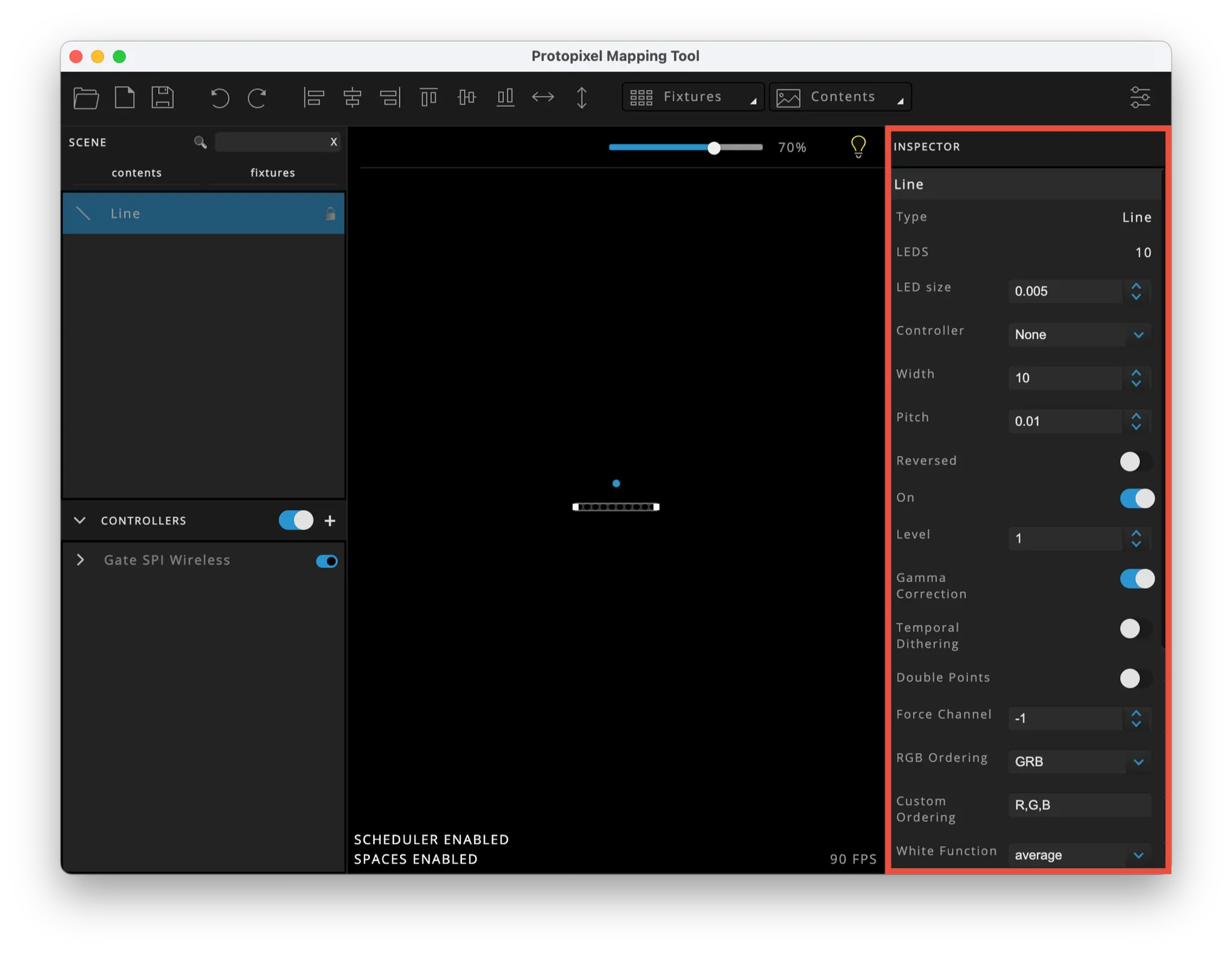Click the search magnifier in Scene panel
This screenshot has width=1232, height=954.
[200, 143]
